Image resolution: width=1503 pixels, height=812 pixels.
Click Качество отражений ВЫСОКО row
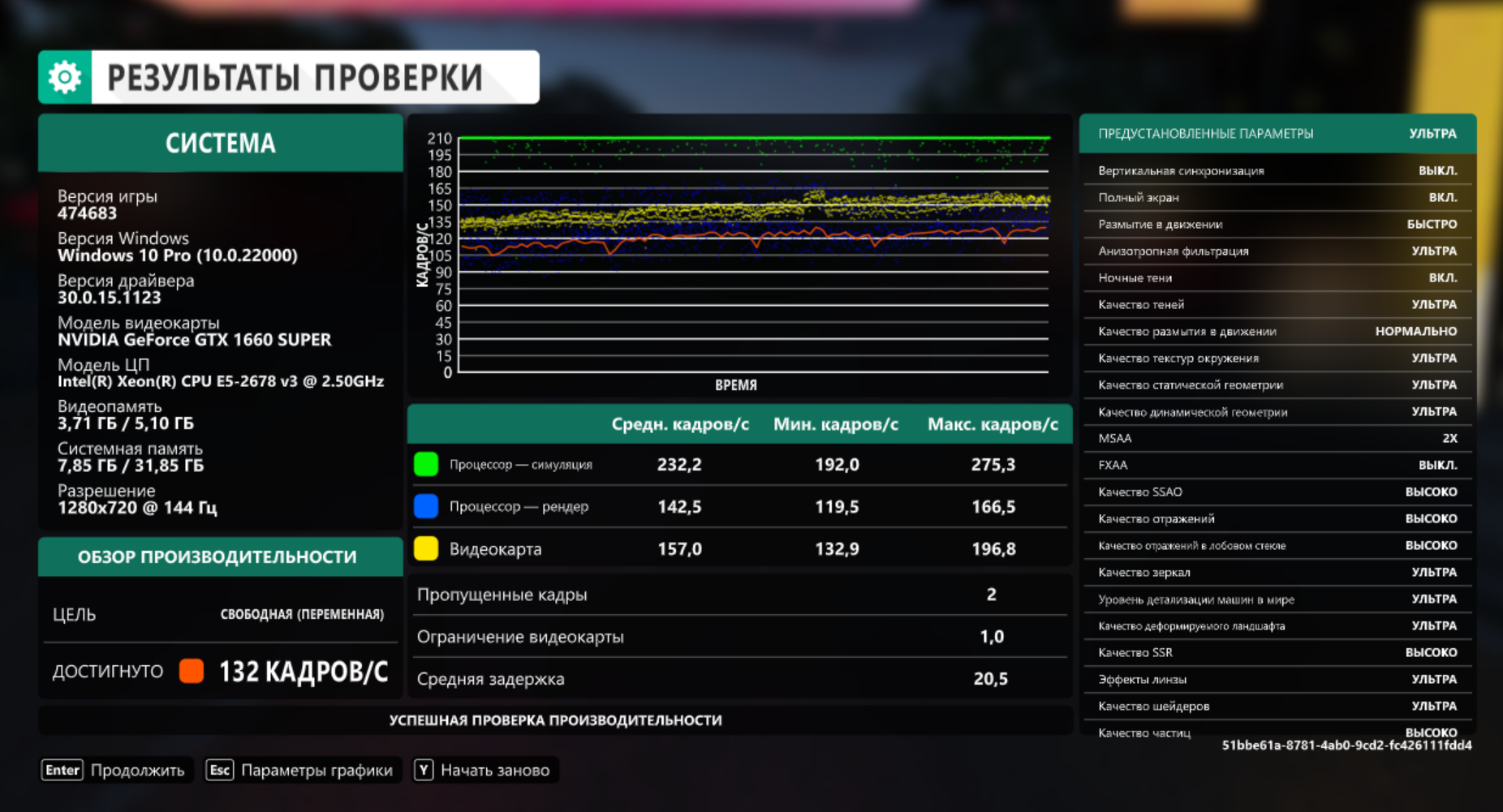(1277, 518)
